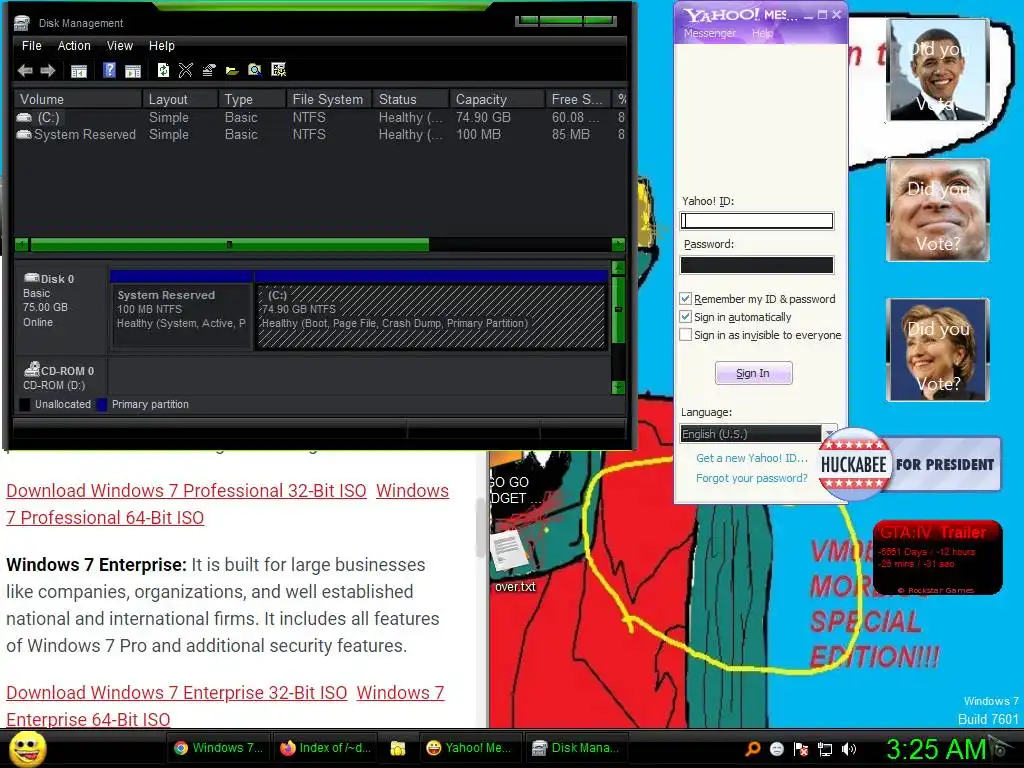Open the Action Center flag tray icon

pos(801,748)
